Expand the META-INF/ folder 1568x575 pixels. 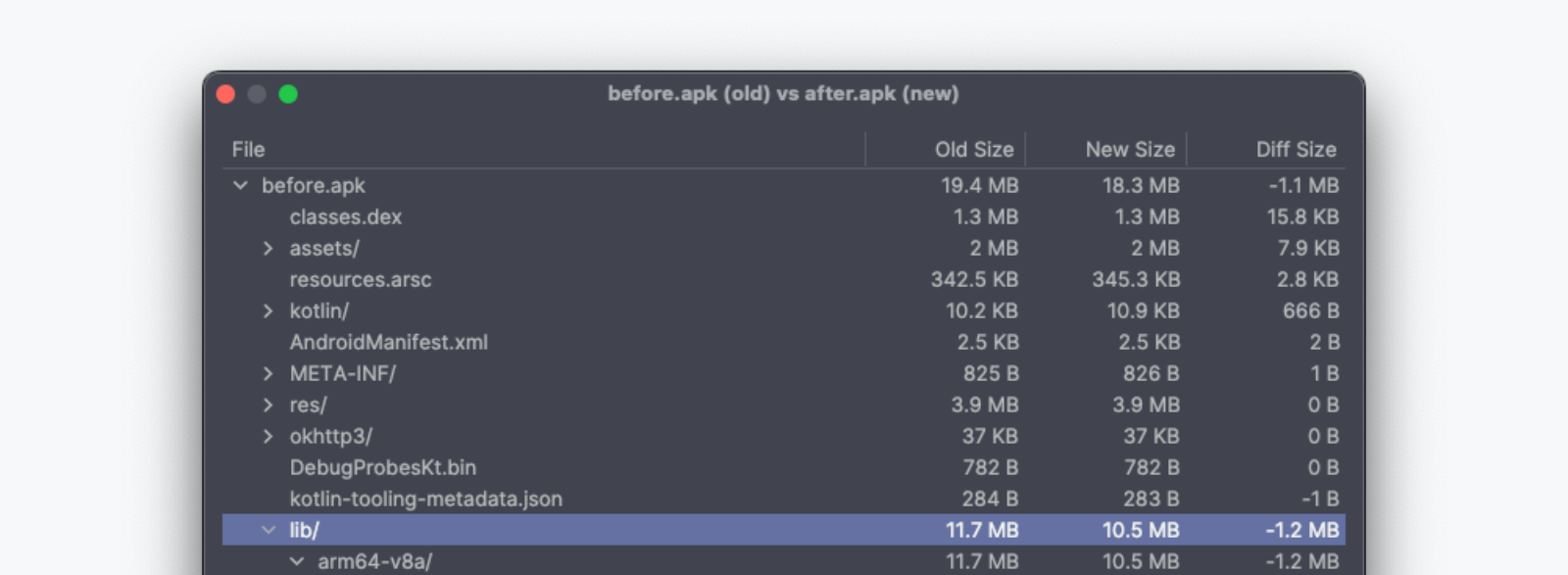pyautogui.click(x=269, y=373)
